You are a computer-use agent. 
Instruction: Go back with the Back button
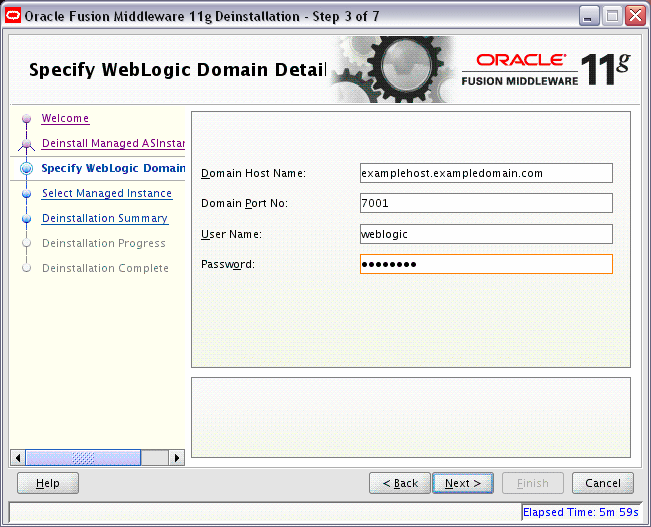(x=400, y=483)
